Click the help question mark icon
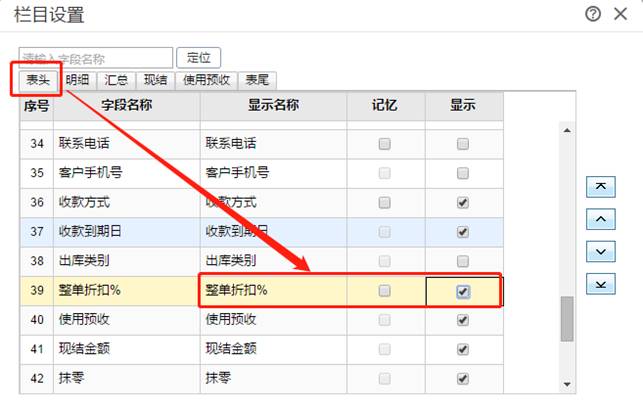643x410 pixels. pos(593,14)
